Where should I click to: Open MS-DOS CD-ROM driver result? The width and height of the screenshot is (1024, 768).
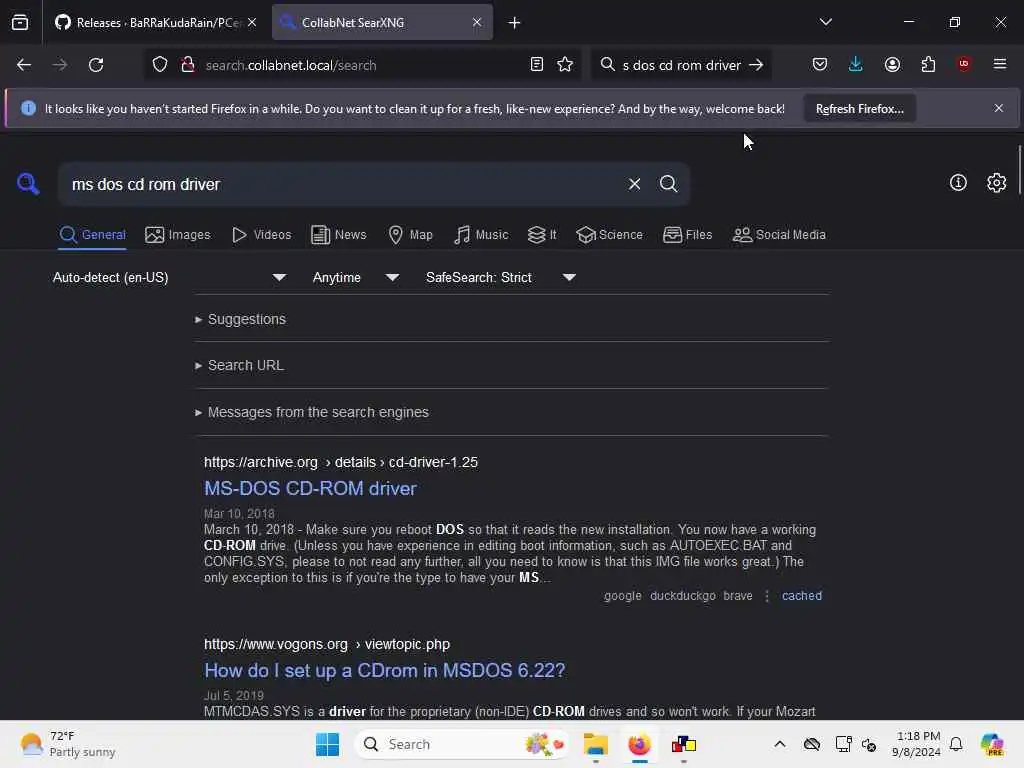tap(310, 488)
